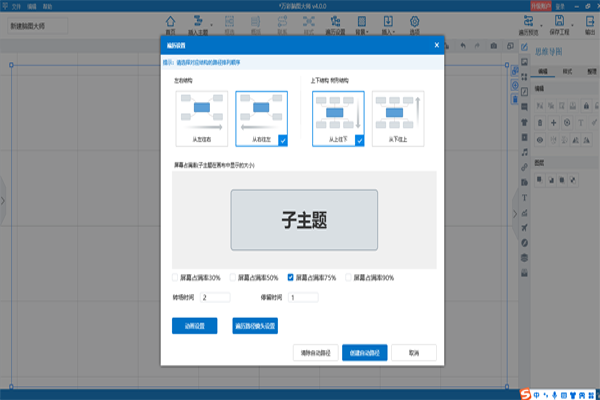The image size is (600, 400).
Task: Check the 屏幕占满率90% option
Action: point(348,276)
